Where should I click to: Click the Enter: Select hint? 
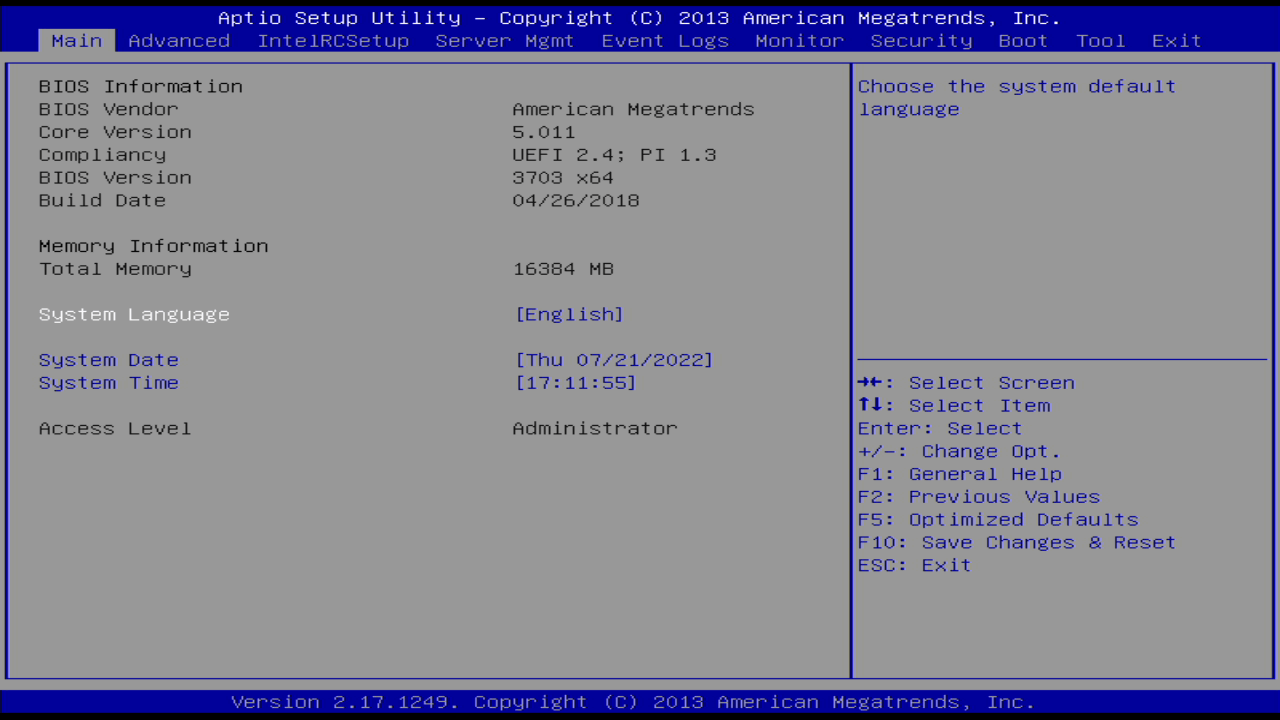(x=940, y=429)
